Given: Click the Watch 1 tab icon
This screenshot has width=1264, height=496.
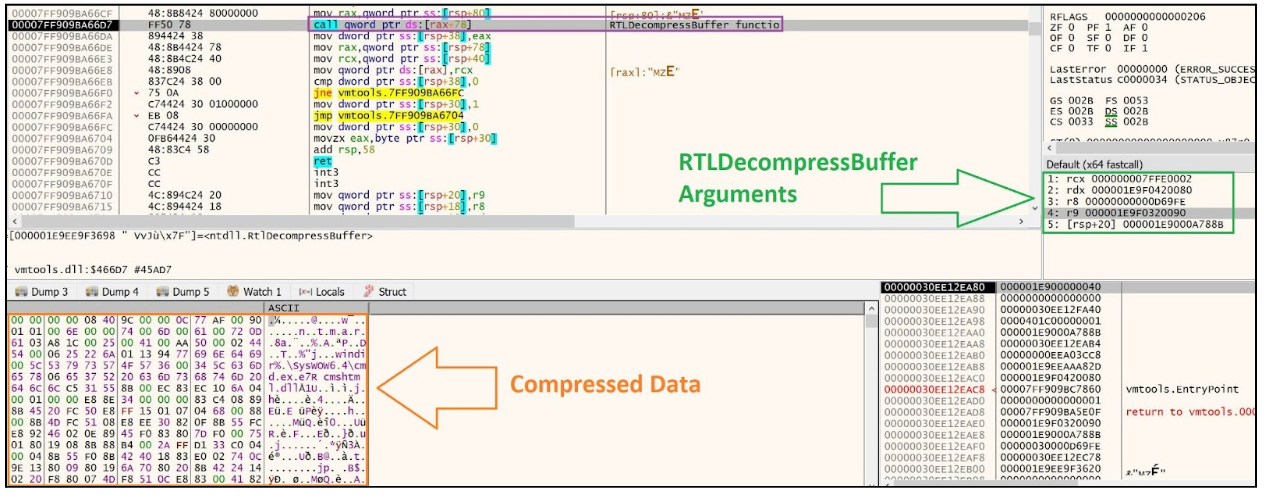Looking at the screenshot, I should click(x=233, y=292).
